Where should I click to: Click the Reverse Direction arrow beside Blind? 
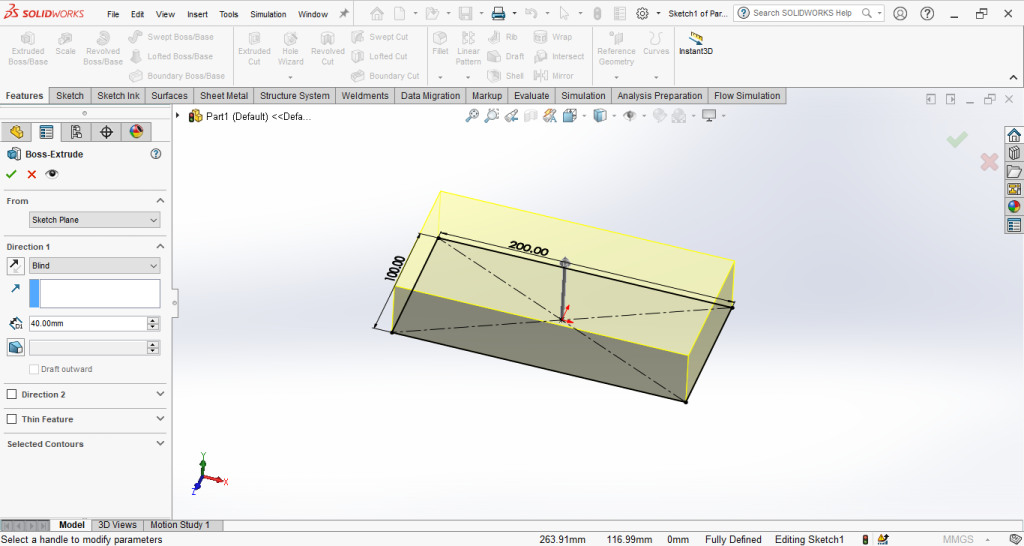[16, 266]
